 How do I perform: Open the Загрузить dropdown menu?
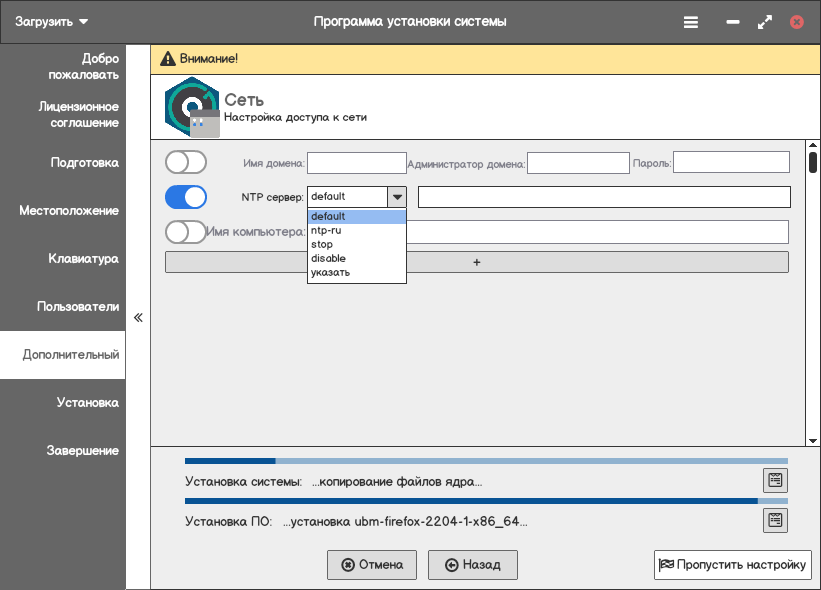point(52,21)
